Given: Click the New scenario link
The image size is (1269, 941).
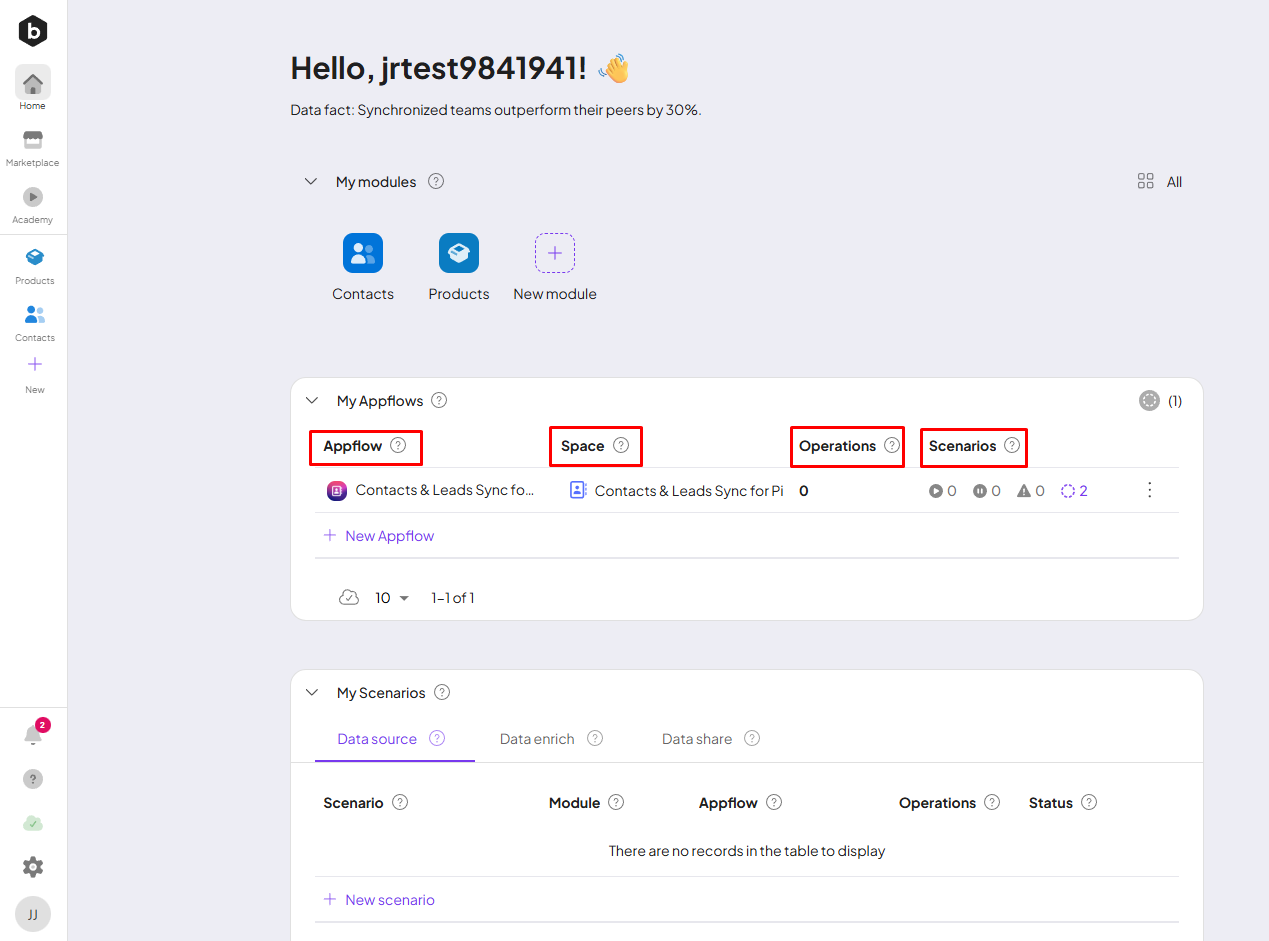Looking at the screenshot, I should [389, 900].
